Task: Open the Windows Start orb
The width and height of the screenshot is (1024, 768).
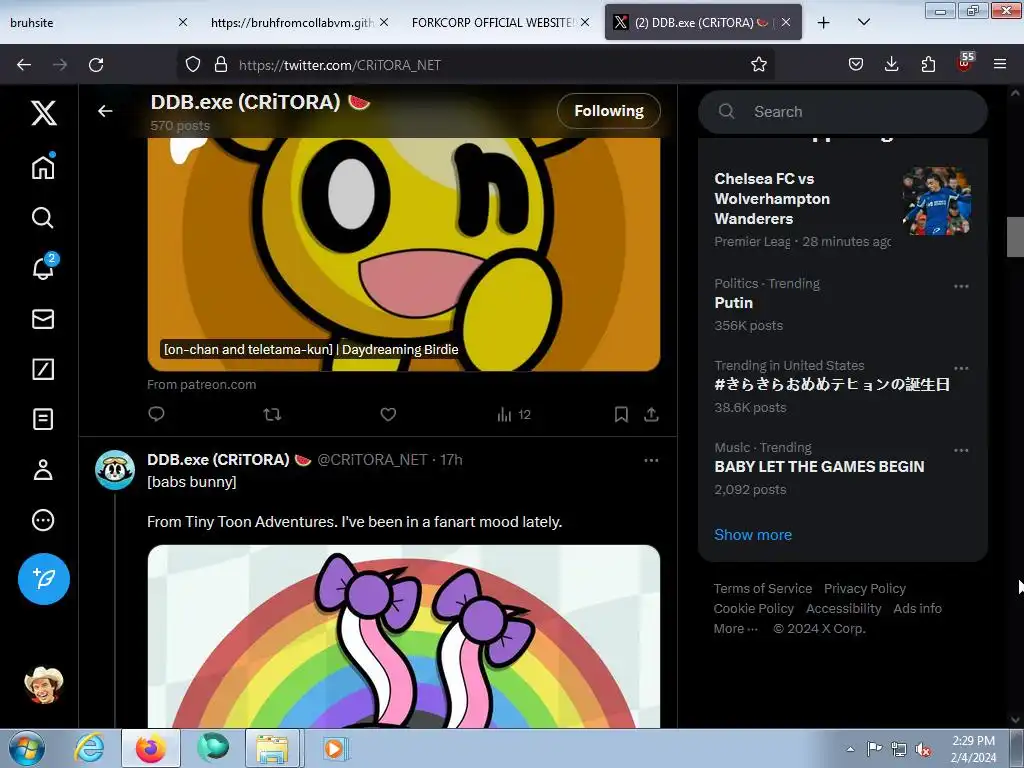Action: coord(27,748)
